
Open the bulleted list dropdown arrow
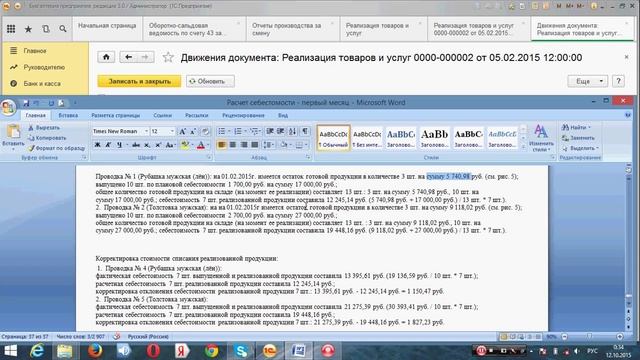coord(229,131)
